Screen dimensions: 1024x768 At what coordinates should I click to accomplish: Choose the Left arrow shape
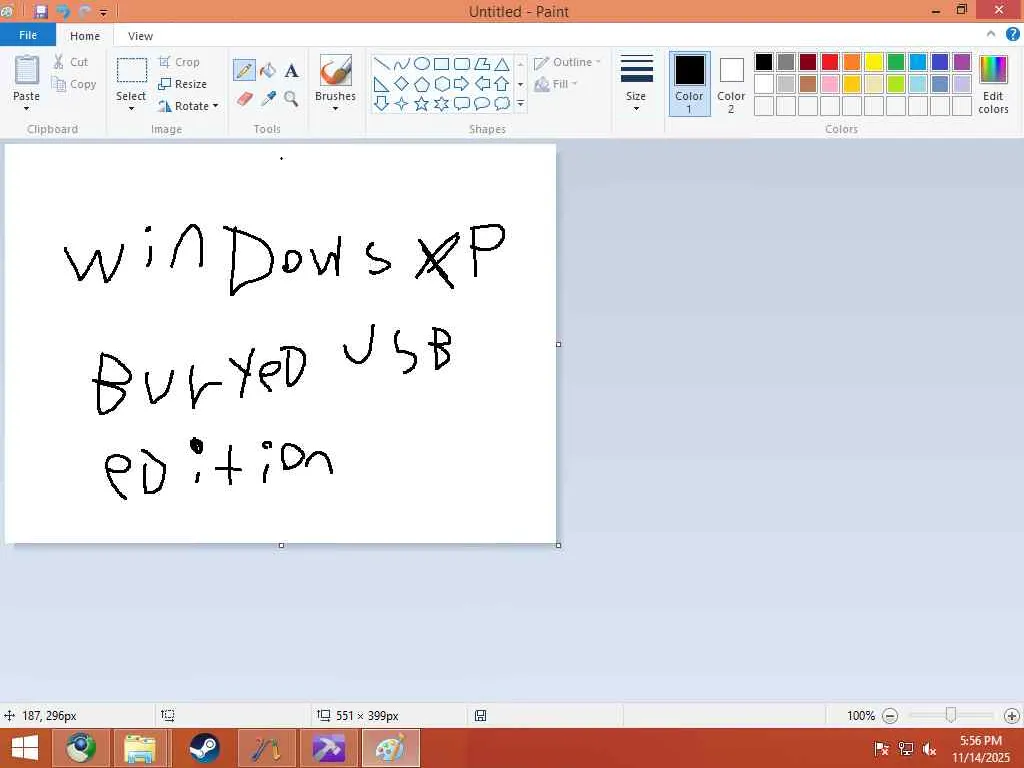click(482, 84)
